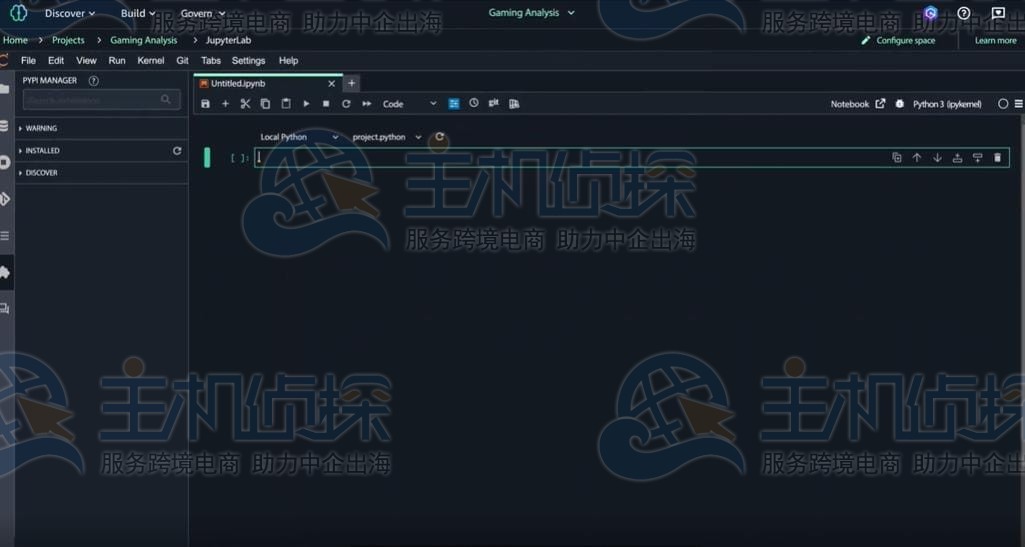Select the Untitled.ipynb tab

[x=268, y=84]
